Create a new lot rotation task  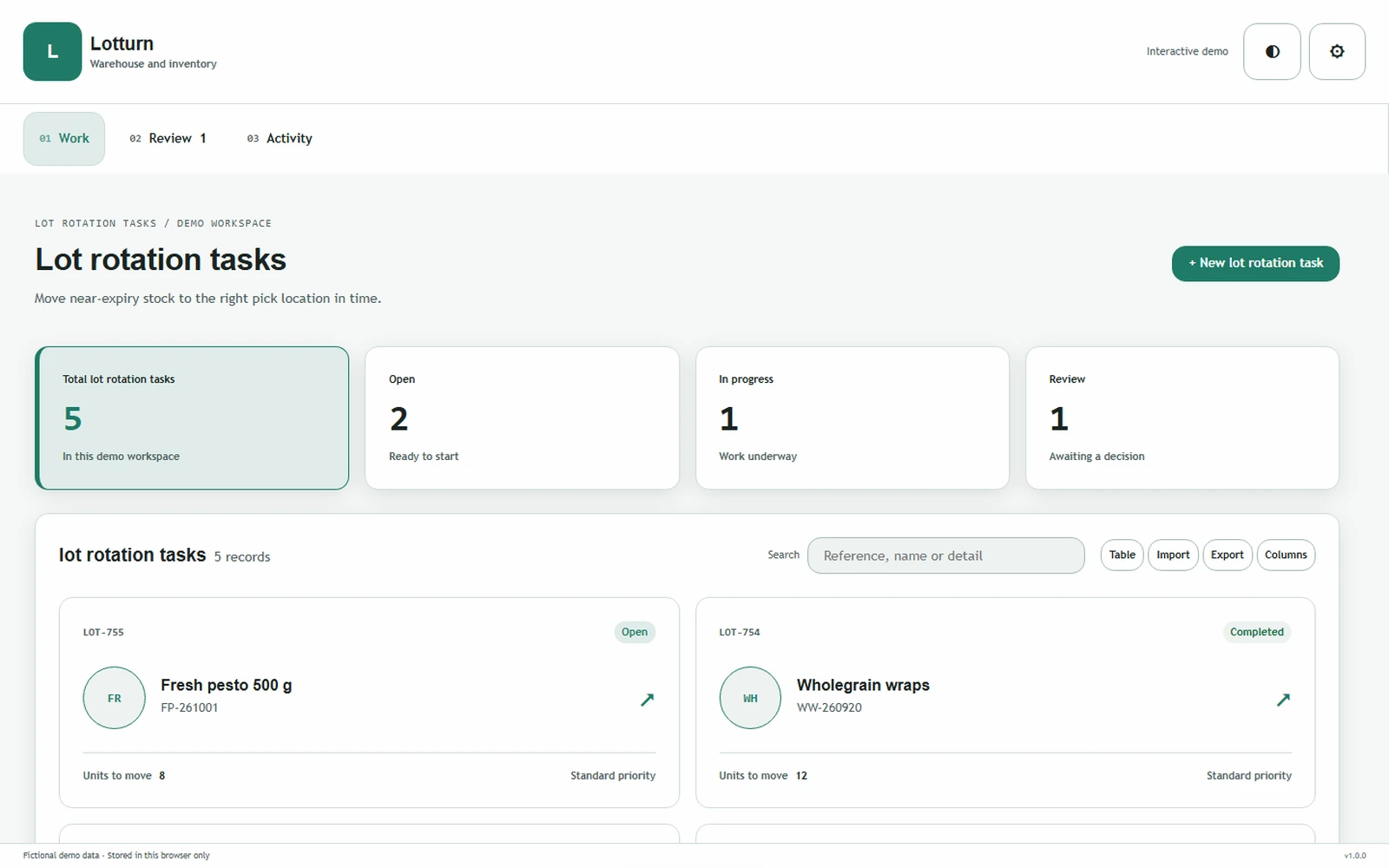[x=1255, y=263]
